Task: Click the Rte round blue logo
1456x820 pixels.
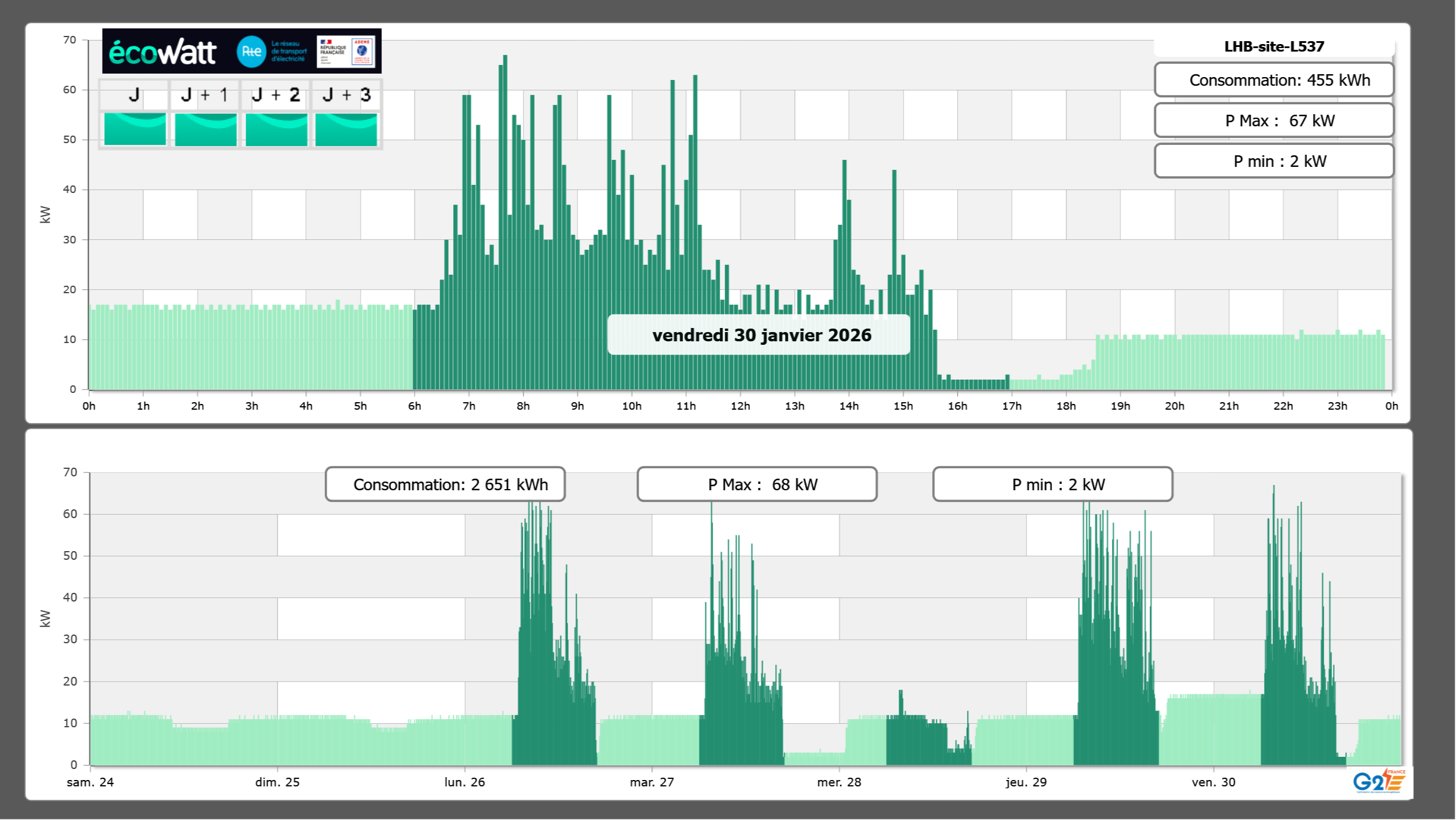Action: [251, 52]
